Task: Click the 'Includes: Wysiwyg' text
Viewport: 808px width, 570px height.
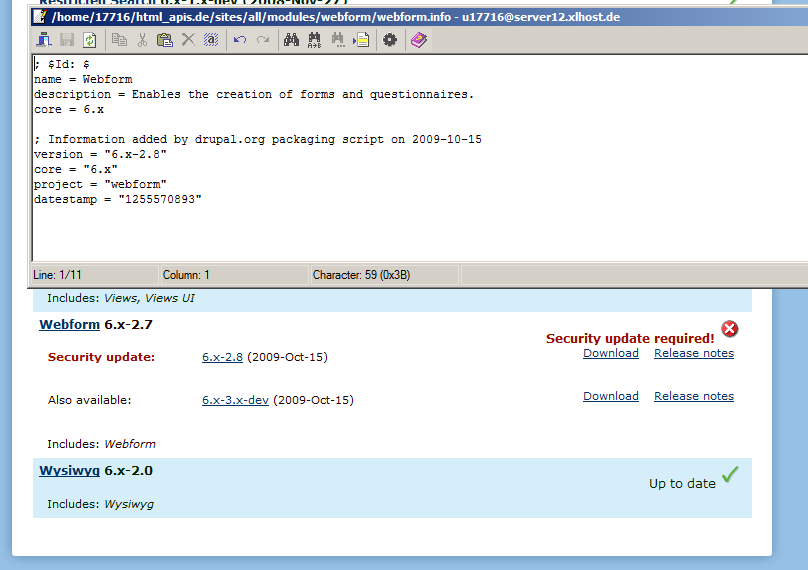Action: tap(100, 504)
